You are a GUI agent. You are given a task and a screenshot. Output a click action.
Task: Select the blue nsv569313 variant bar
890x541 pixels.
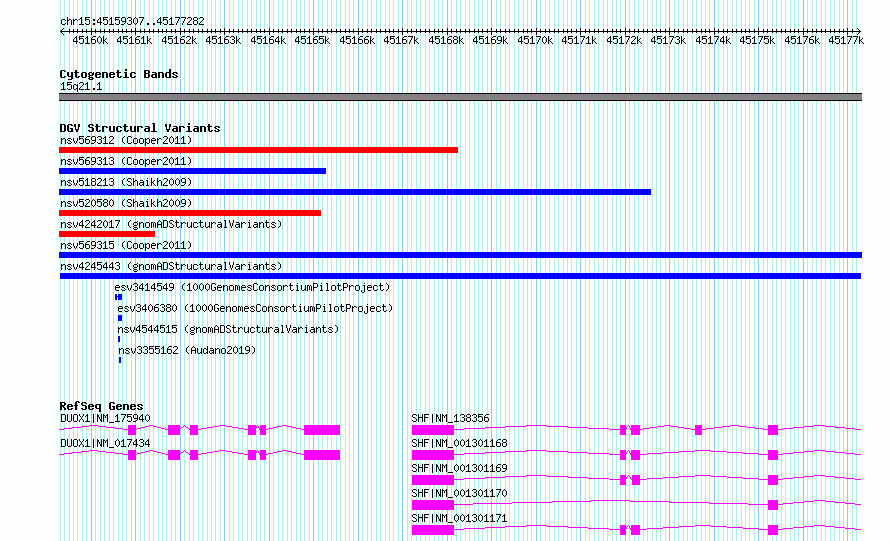[192, 171]
